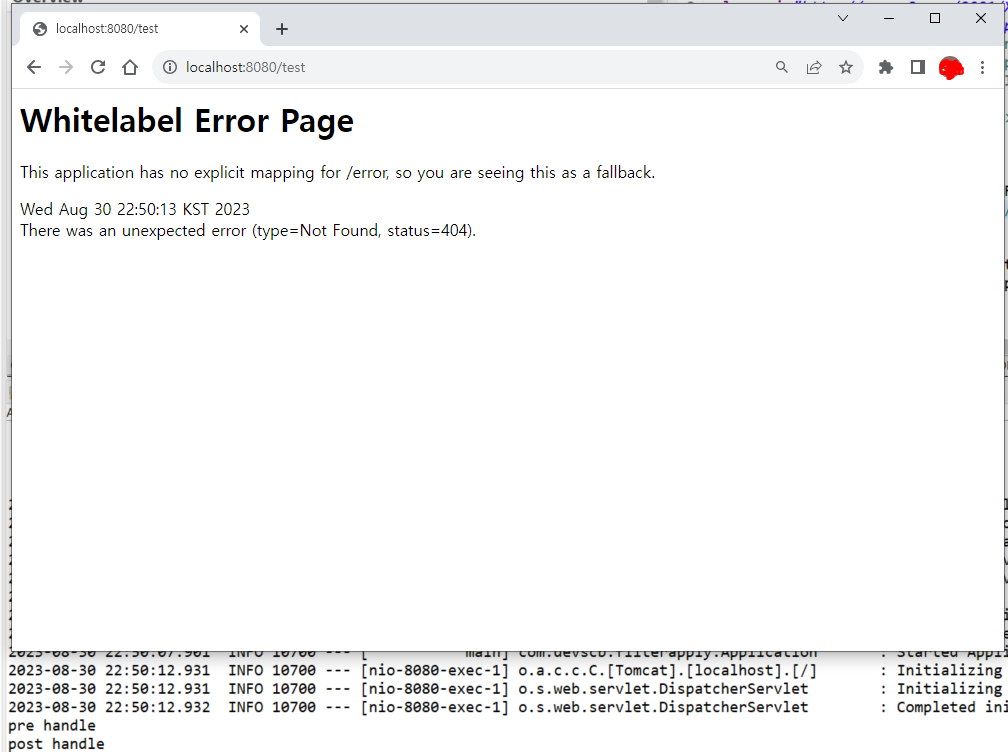Viewport: 1008px width, 752px height.
Task: Maximize the Chrome window
Action: (935, 18)
